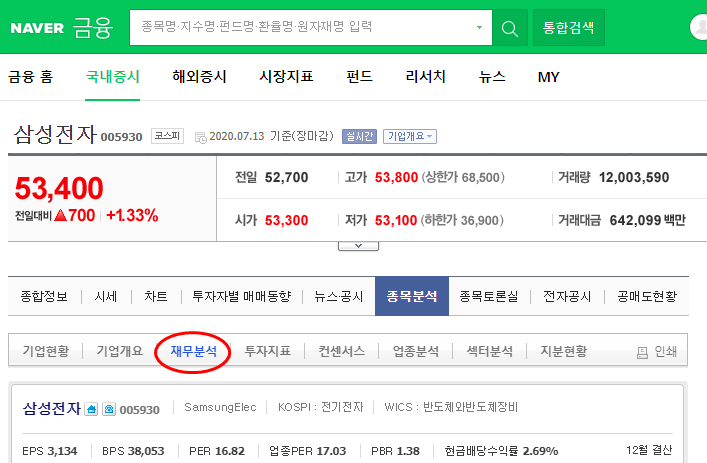Expand the price details chevron below the quote box
Image resolution: width=707 pixels, height=463 pixels.
pos(358,246)
